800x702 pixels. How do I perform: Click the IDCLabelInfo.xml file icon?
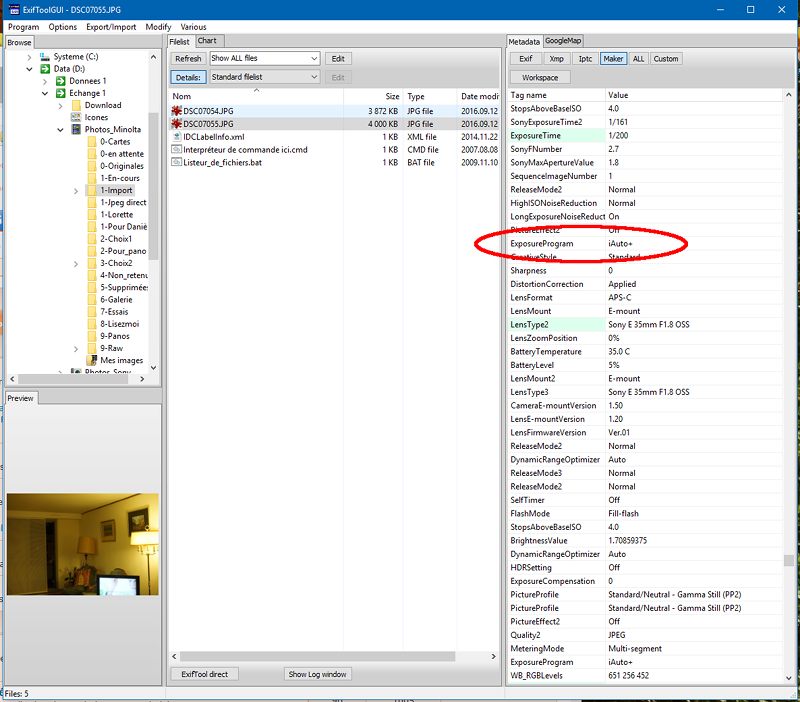point(177,137)
